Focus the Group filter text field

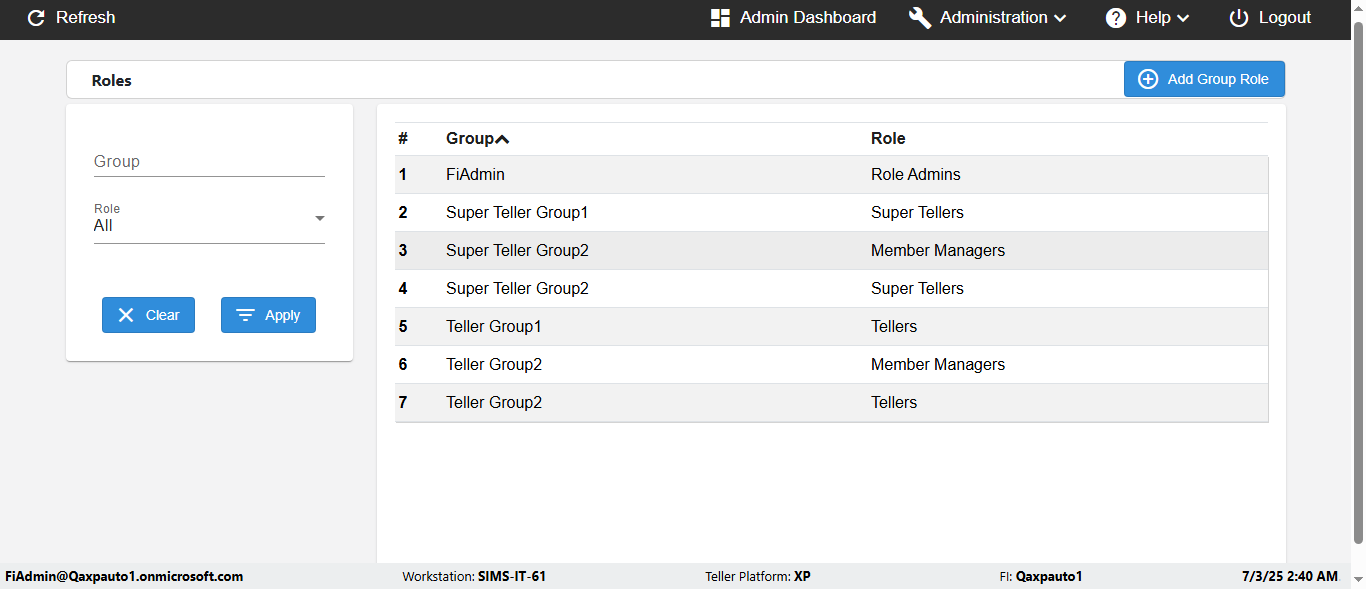(x=209, y=162)
